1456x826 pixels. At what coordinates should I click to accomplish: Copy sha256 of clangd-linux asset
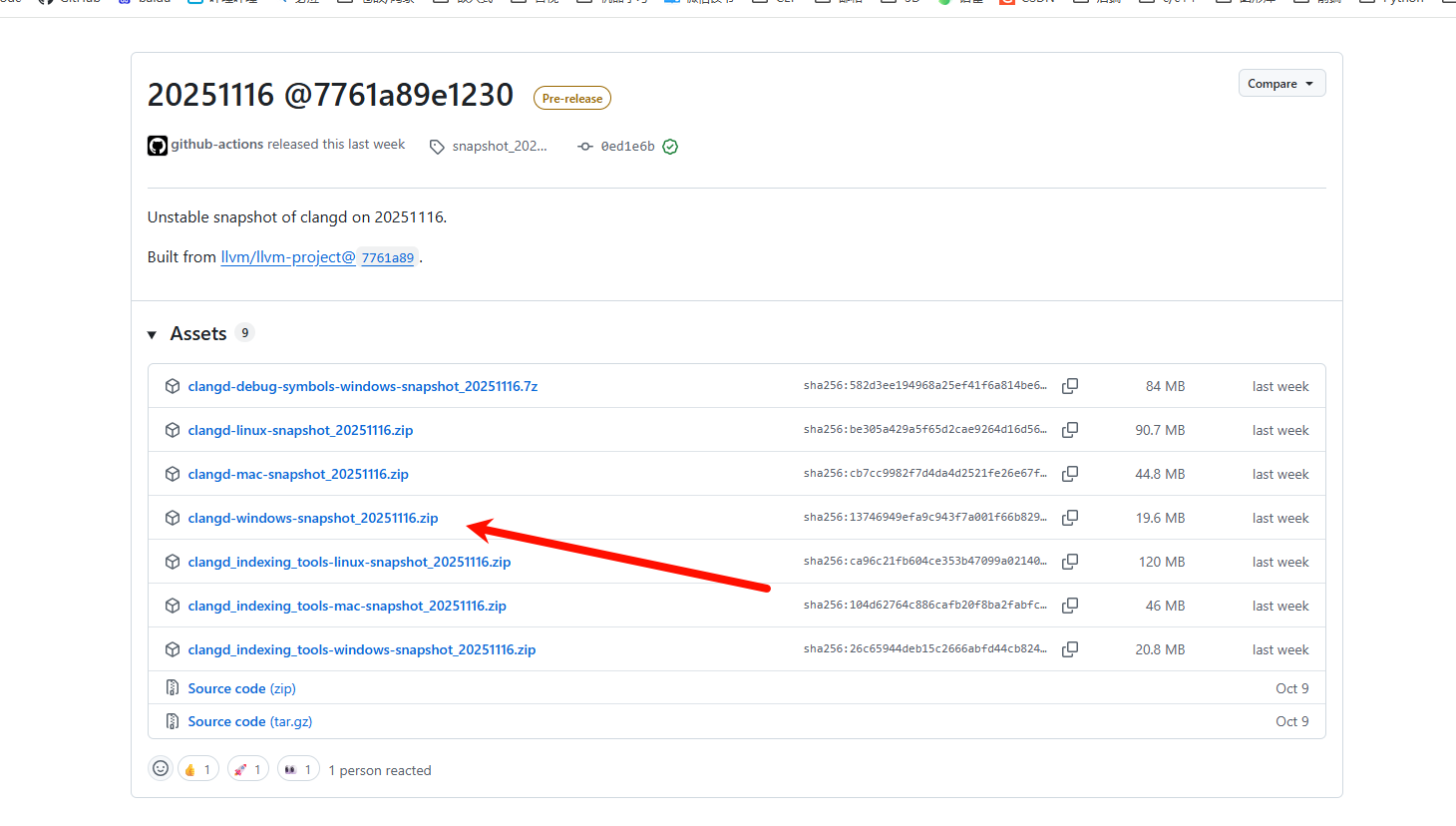coord(1070,430)
